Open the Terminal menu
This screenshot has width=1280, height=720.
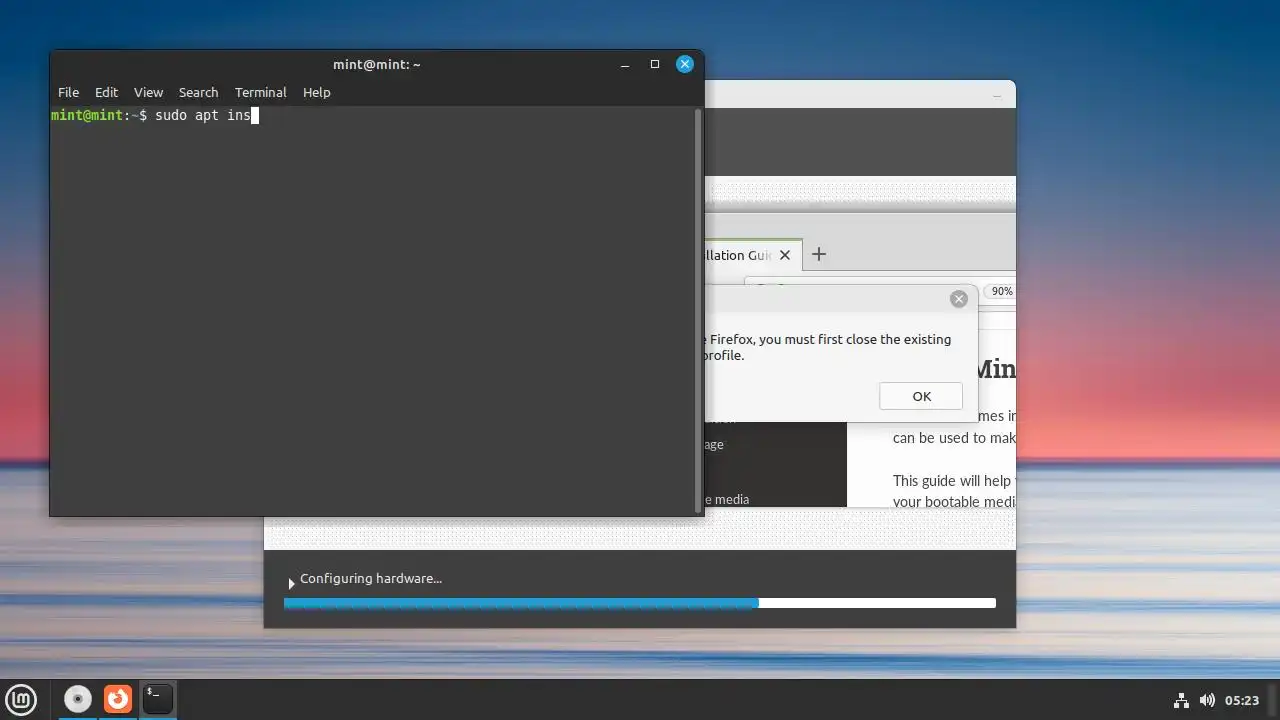pyautogui.click(x=260, y=92)
